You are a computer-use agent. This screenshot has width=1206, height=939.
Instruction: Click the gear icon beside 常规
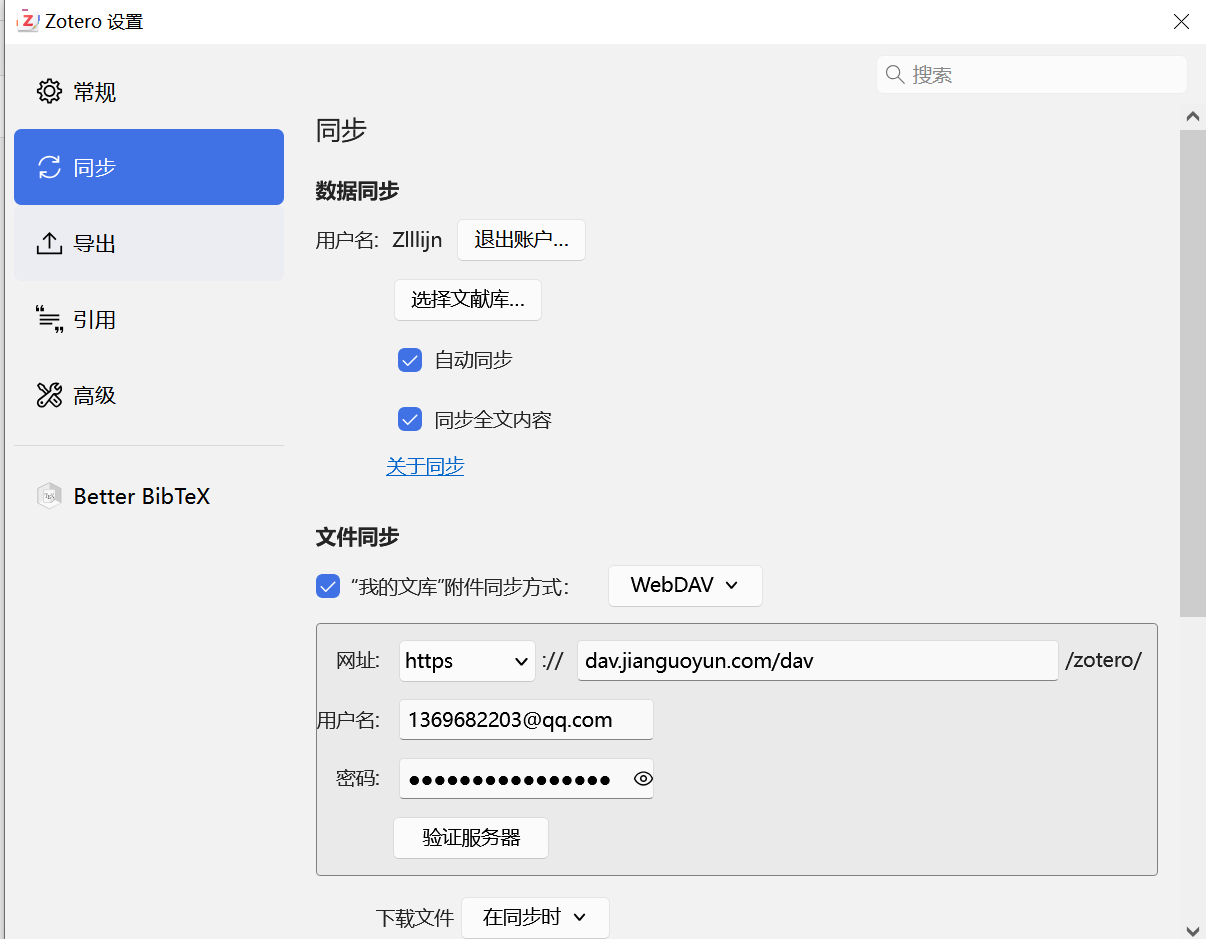[x=49, y=92]
